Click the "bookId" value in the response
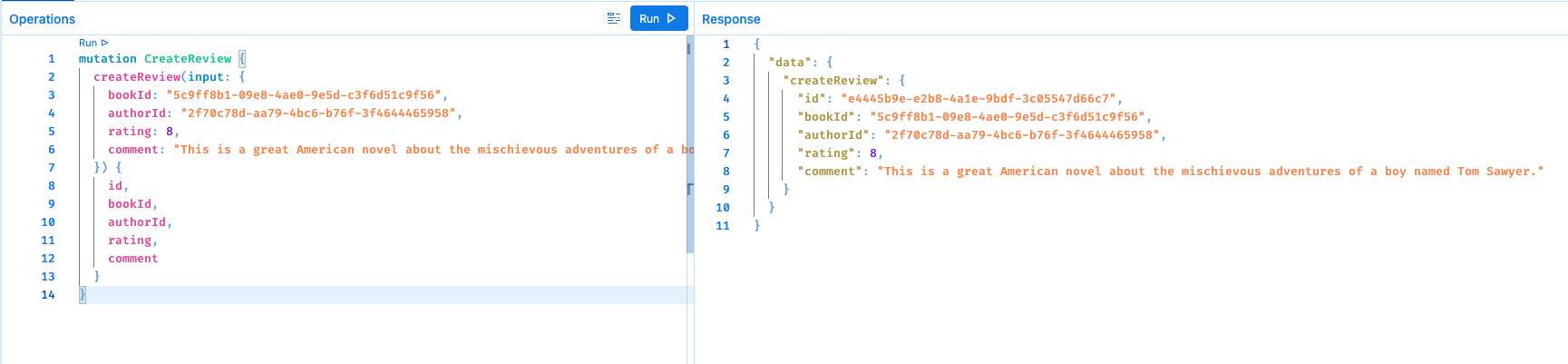1568x364 pixels. 1008,117
